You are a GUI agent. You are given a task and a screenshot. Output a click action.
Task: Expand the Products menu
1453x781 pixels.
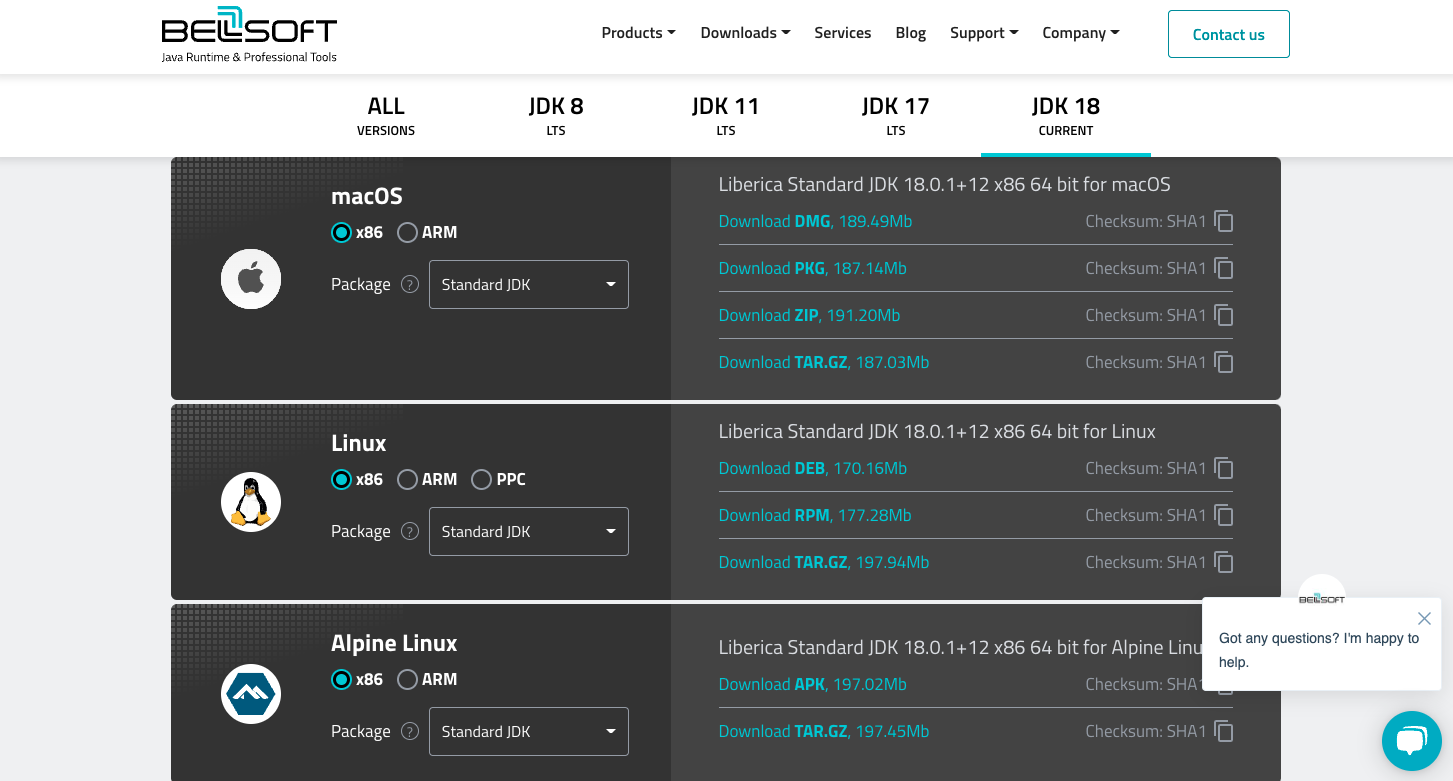point(638,33)
